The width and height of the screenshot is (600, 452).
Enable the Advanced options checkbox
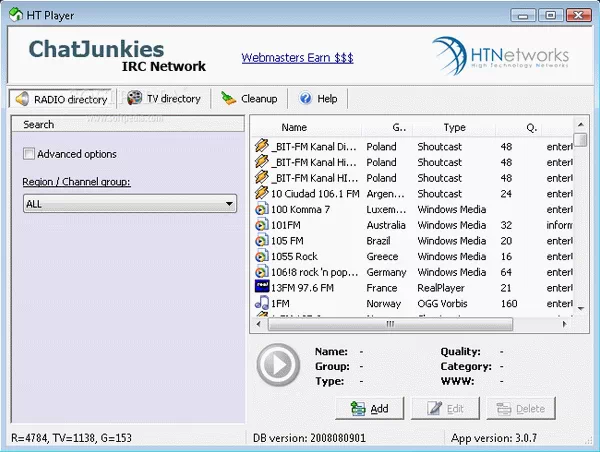pyautogui.click(x=29, y=154)
